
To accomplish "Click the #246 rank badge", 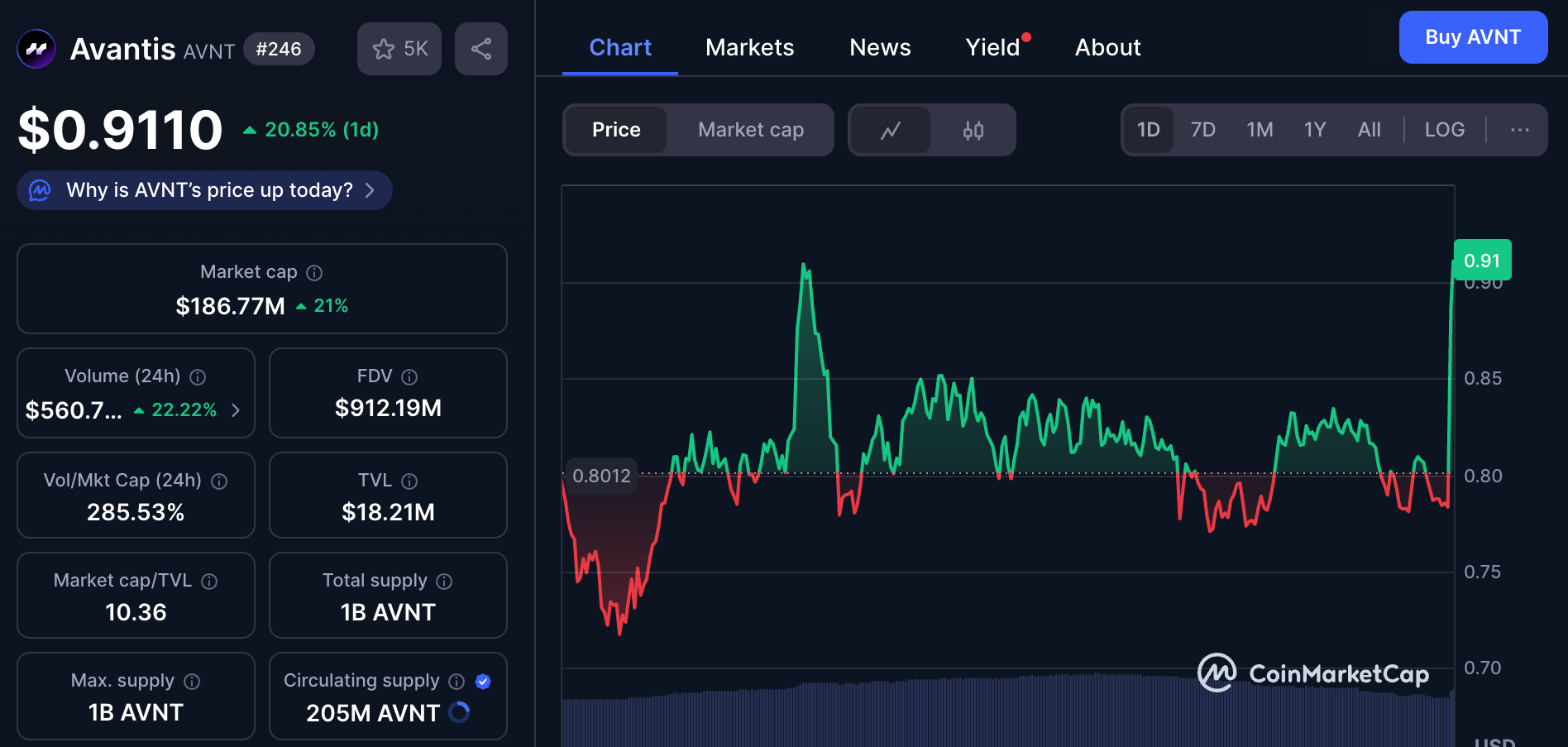I will pos(279,49).
